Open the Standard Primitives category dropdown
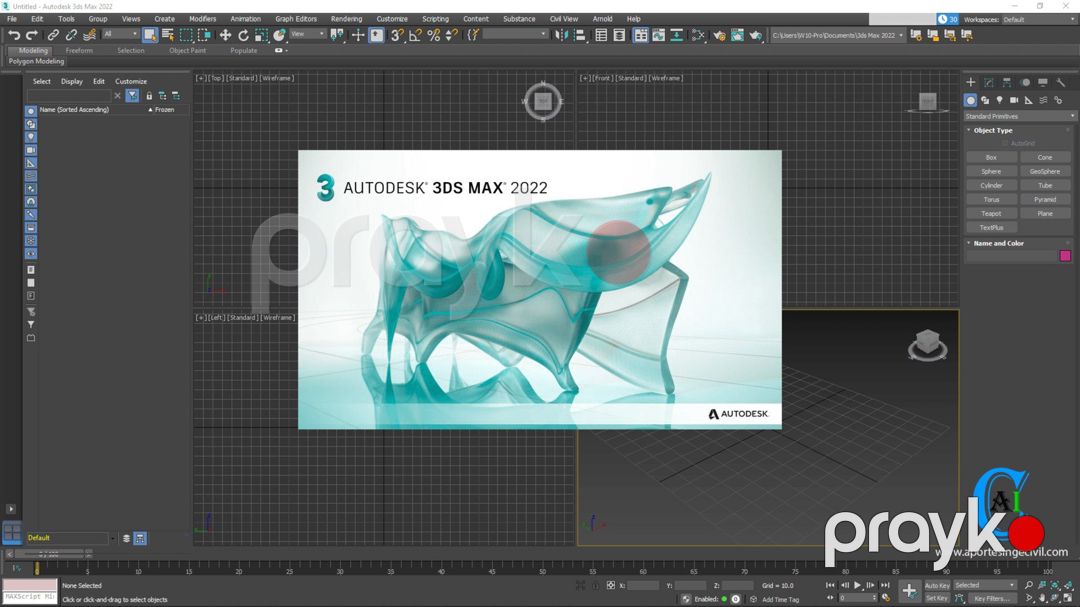 [x=1019, y=116]
